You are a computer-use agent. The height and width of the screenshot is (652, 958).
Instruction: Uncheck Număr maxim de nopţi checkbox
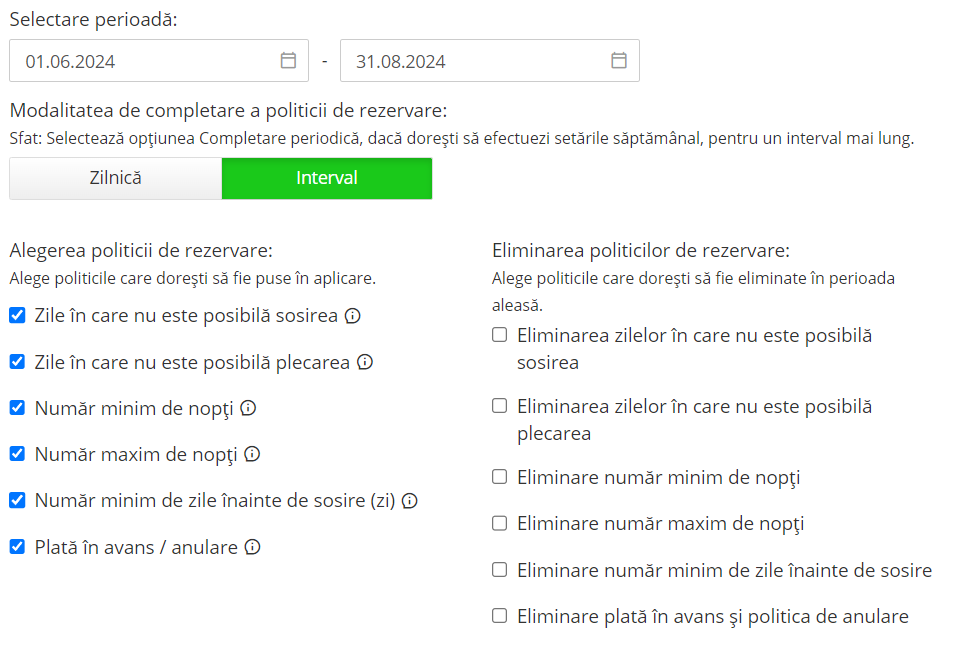pyautogui.click(x=17, y=454)
